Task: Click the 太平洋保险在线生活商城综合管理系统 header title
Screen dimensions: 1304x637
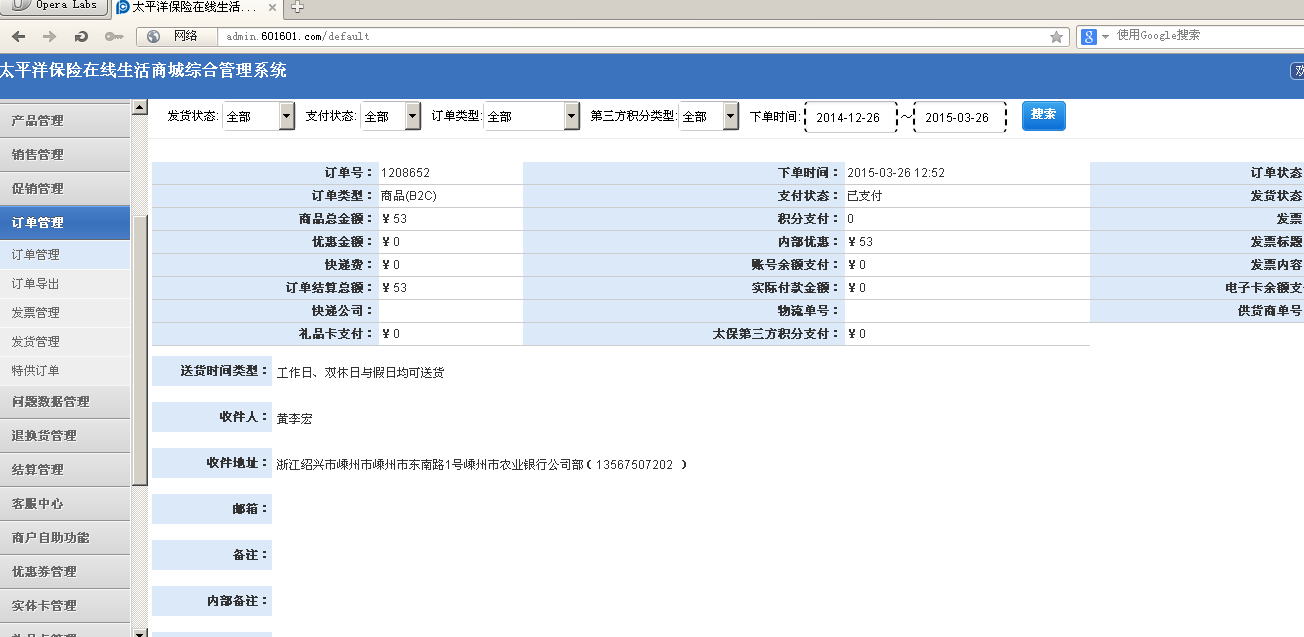Action: [143, 71]
